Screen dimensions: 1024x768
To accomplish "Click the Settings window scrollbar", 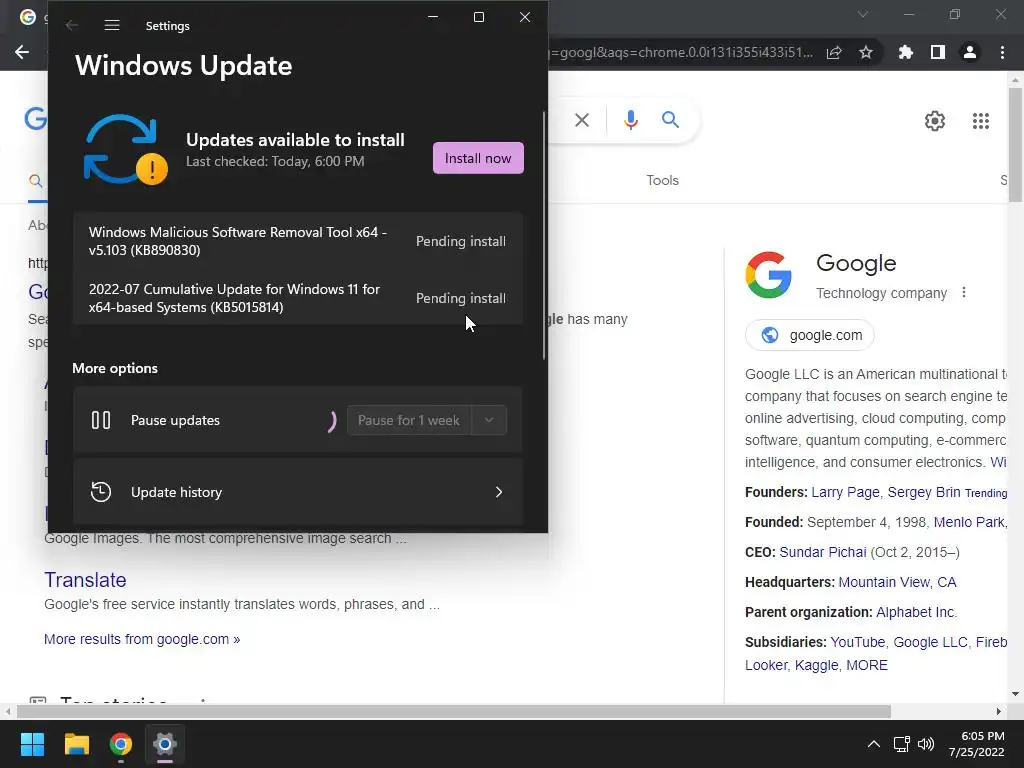I will [544, 235].
